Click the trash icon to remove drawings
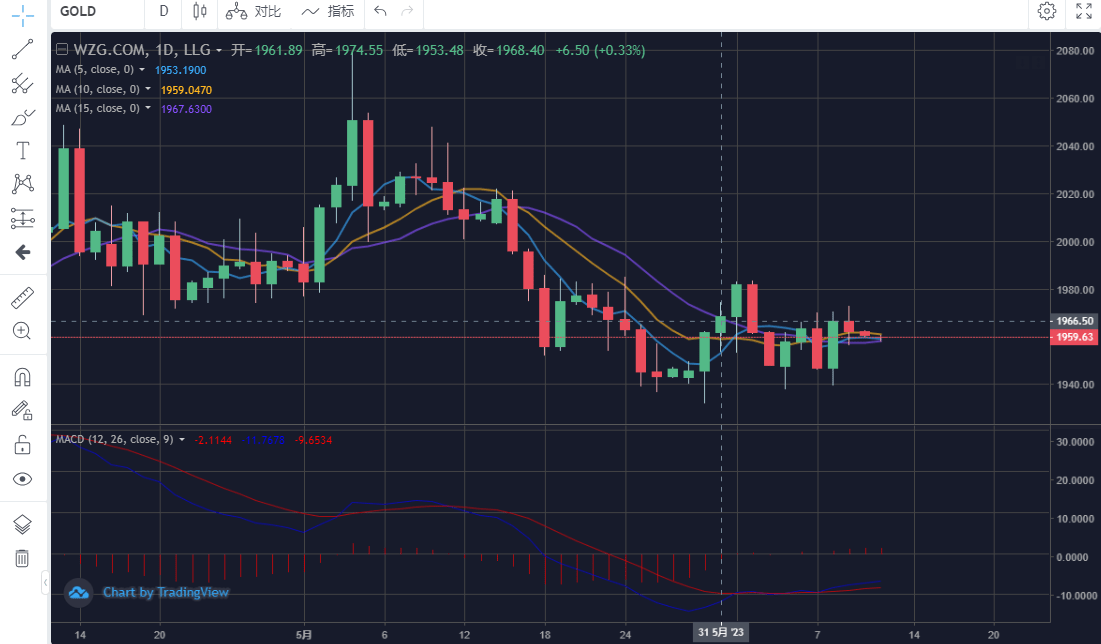This screenshot has width=1101, height=644. tap(22, 558)
